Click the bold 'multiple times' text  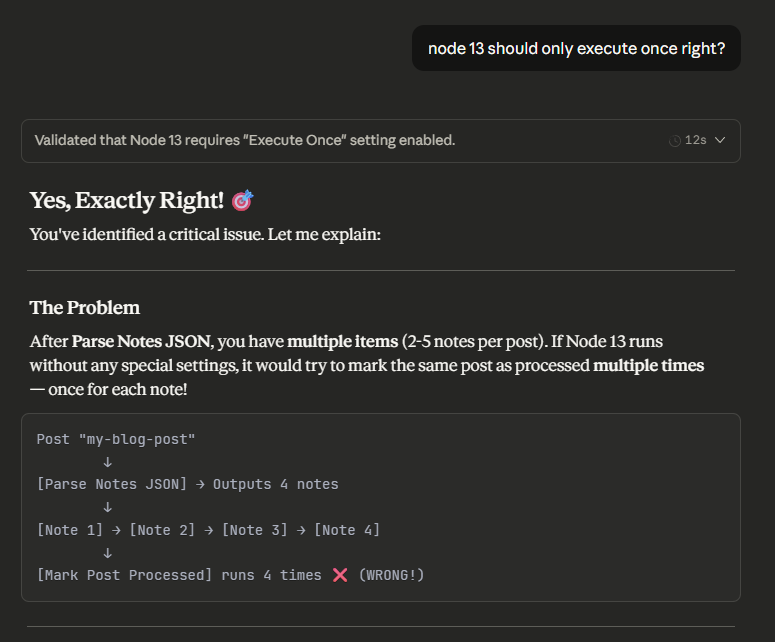[x=648, y=365]
